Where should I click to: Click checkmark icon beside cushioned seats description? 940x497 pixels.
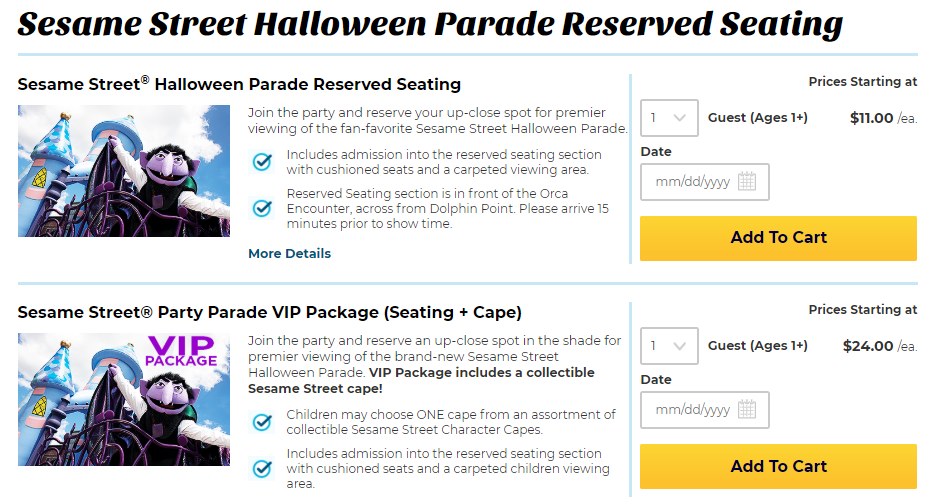pos(262,162)
